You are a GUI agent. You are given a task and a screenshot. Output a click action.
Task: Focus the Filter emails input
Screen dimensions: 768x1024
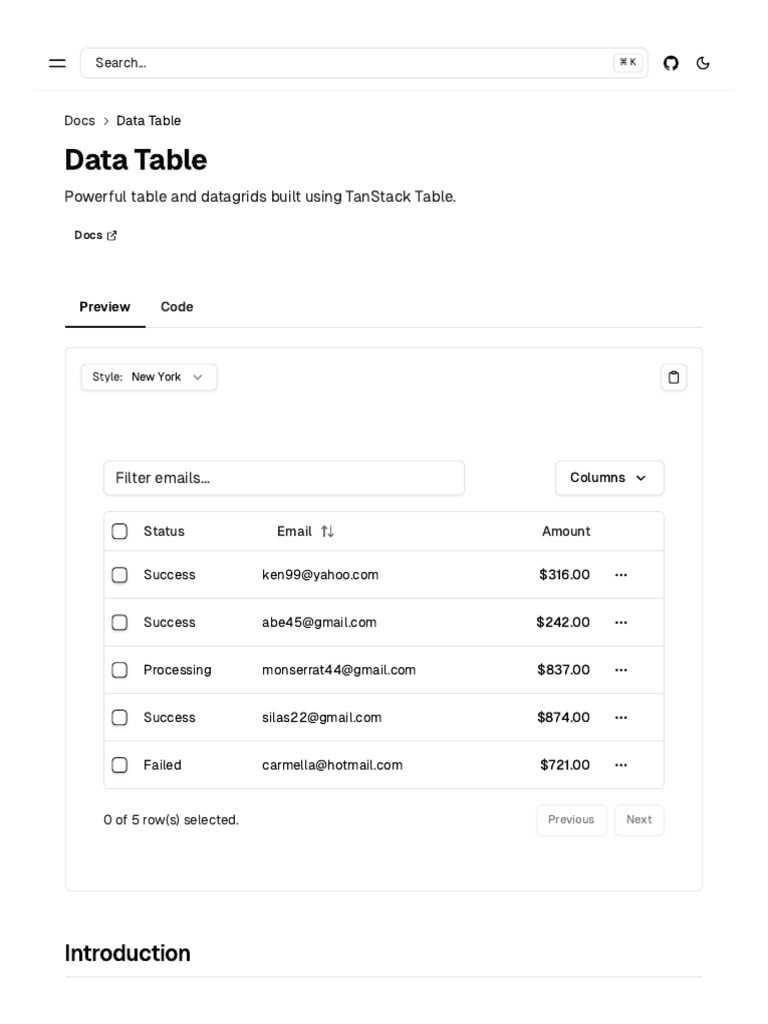tap(284, 478)
